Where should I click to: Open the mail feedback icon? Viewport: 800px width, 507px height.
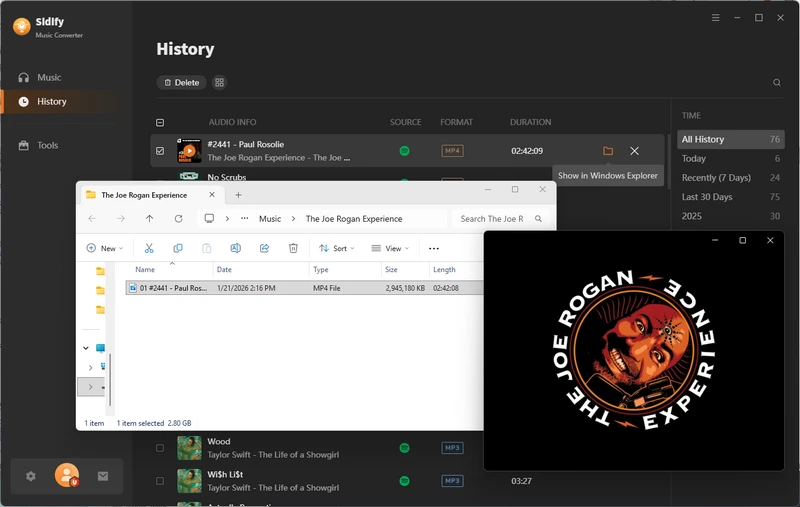(103, 476)
